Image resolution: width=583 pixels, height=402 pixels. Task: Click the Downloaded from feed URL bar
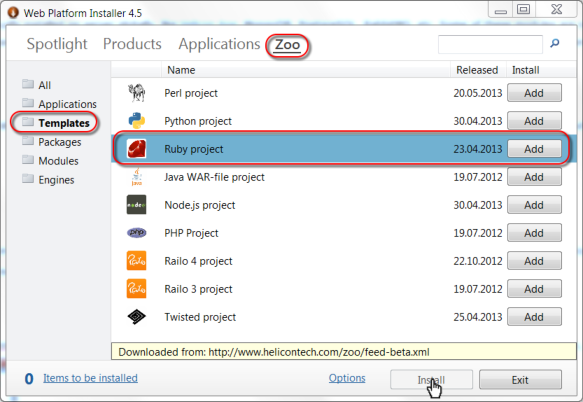pos(344,351)
